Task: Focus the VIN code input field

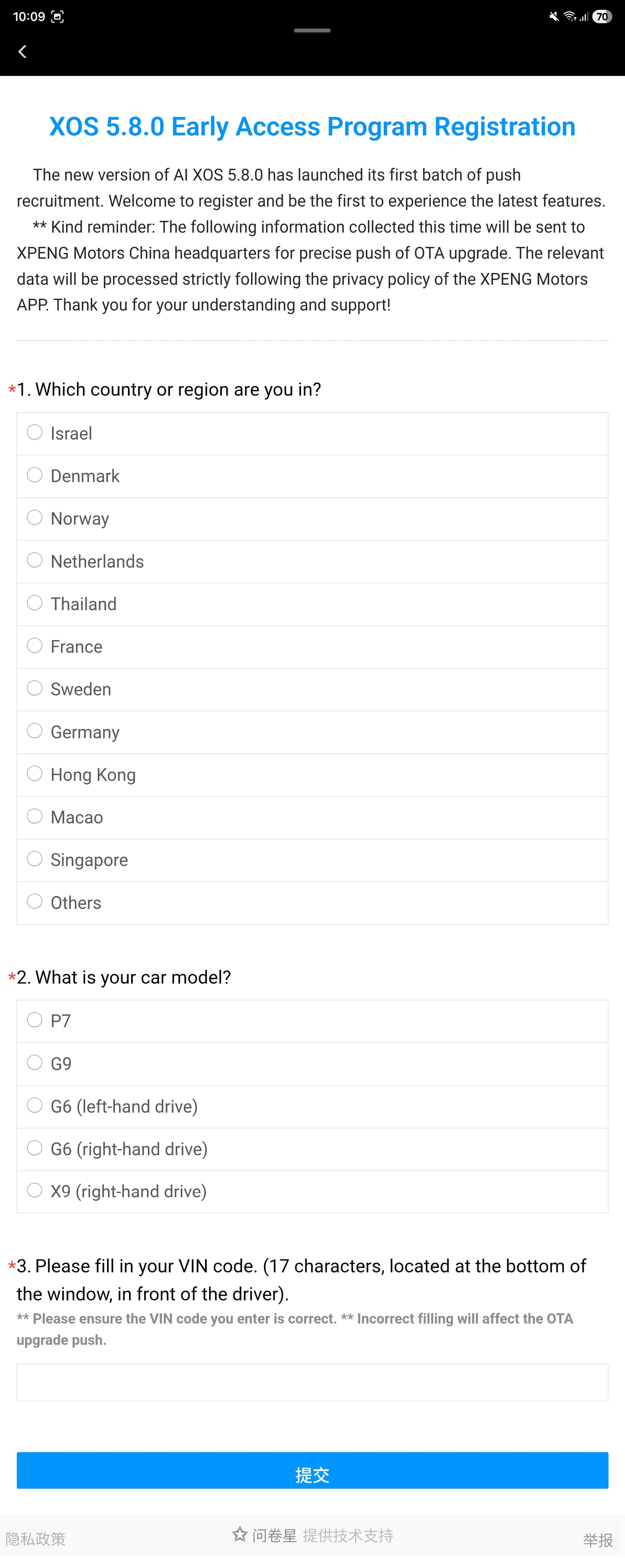Action: pos(312,1382)
